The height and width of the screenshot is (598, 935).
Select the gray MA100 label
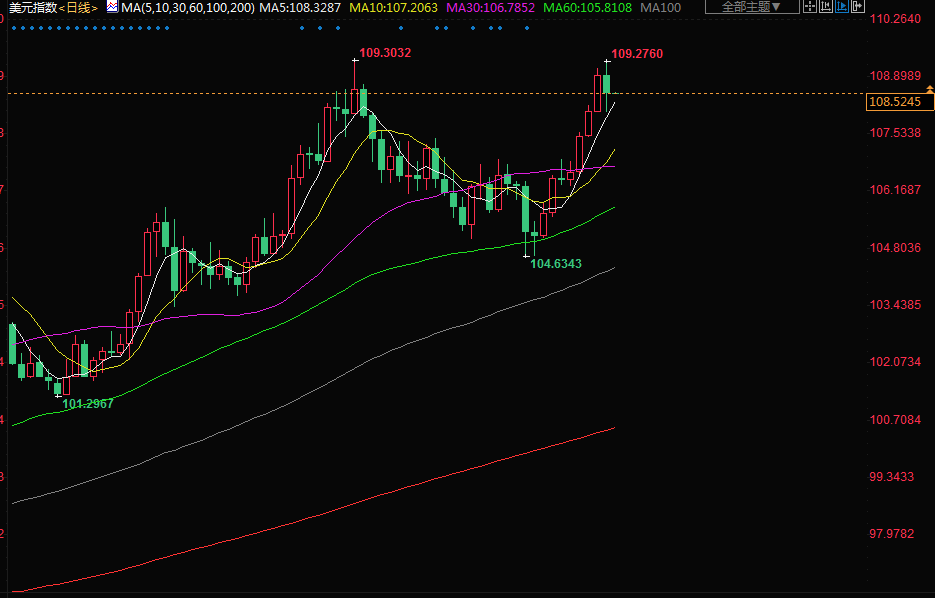(660, 7)
